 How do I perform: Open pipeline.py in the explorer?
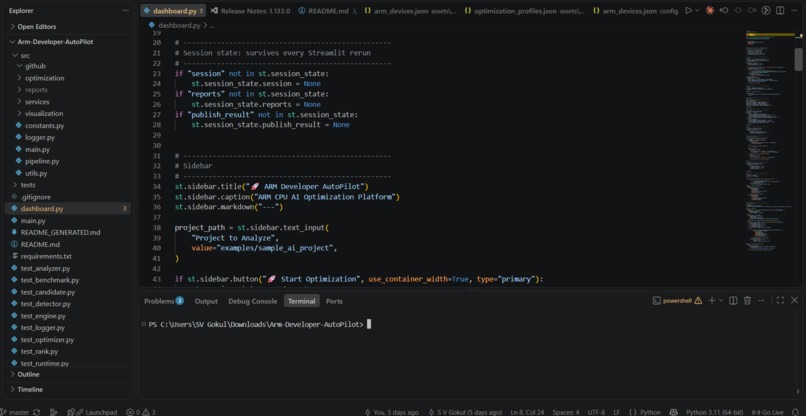coord(42,161)
